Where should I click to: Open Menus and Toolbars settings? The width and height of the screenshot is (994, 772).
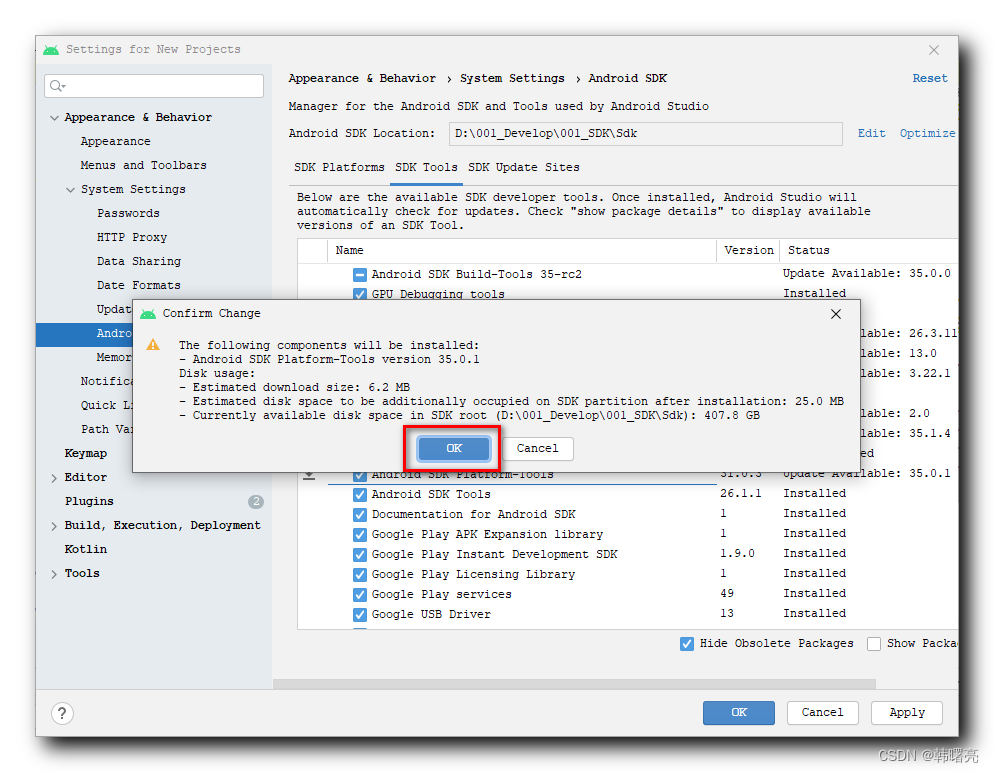click(143, 165)
